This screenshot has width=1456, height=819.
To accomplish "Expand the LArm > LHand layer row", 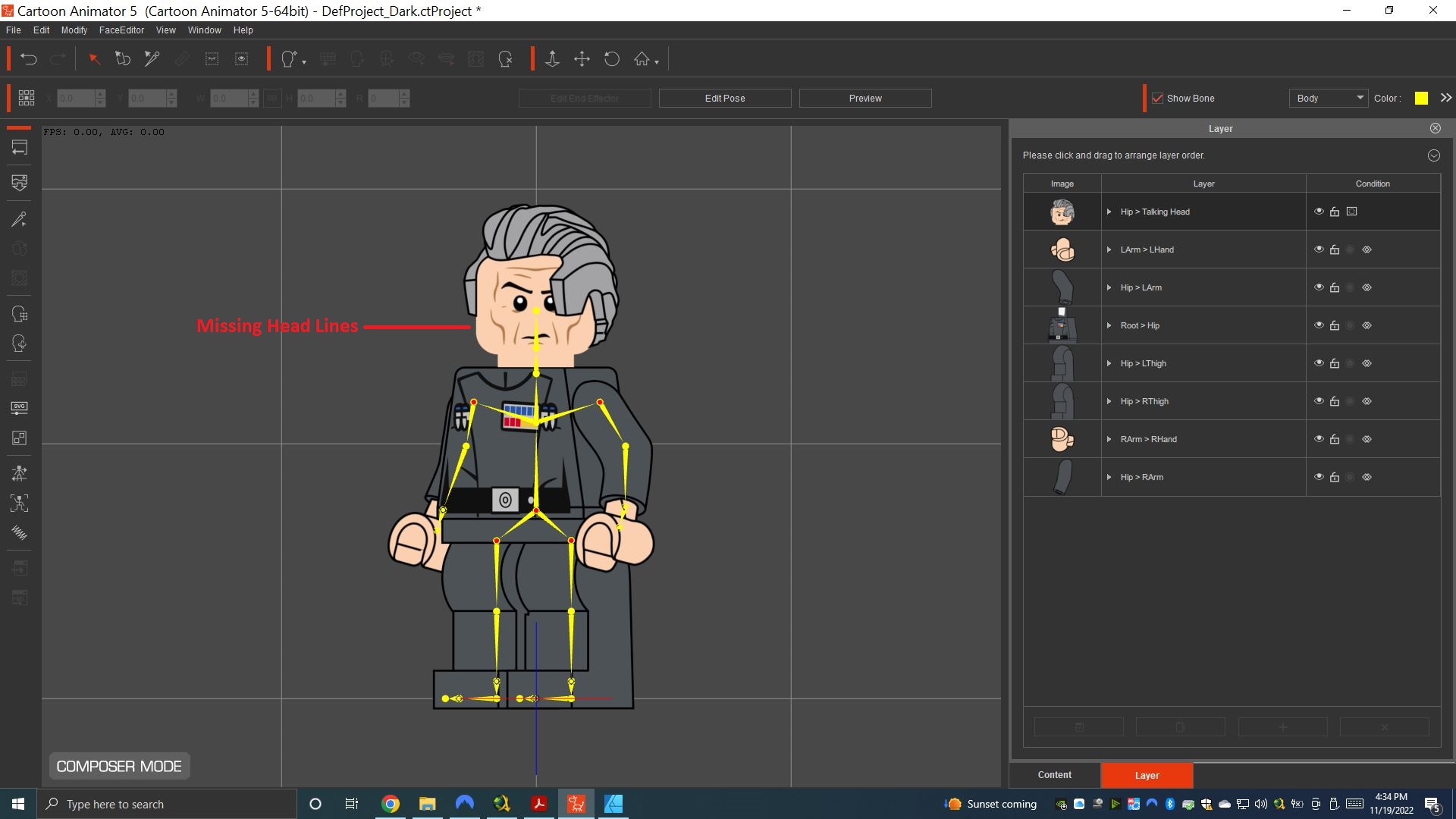I will tap(1109, 249).
